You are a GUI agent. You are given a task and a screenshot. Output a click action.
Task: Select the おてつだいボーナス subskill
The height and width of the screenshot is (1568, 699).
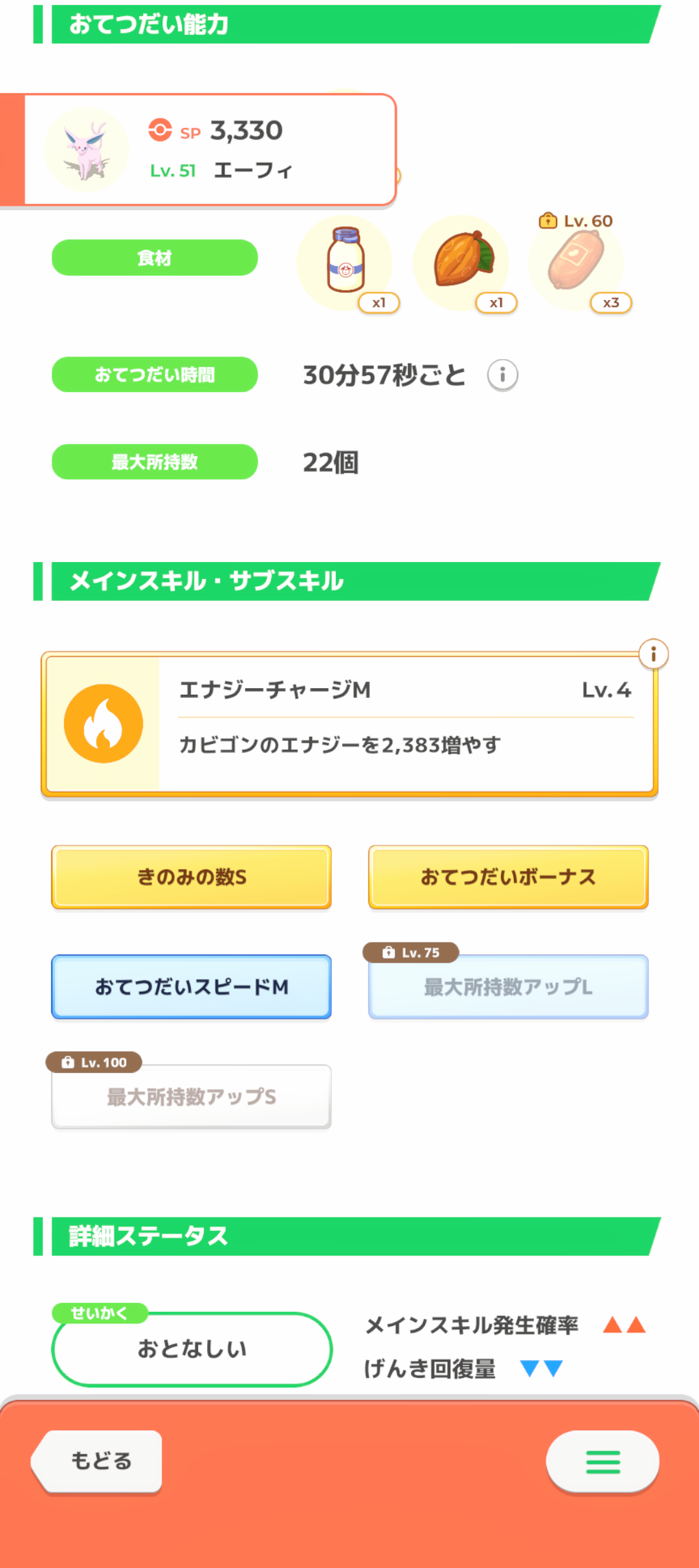tap(508, 877)
